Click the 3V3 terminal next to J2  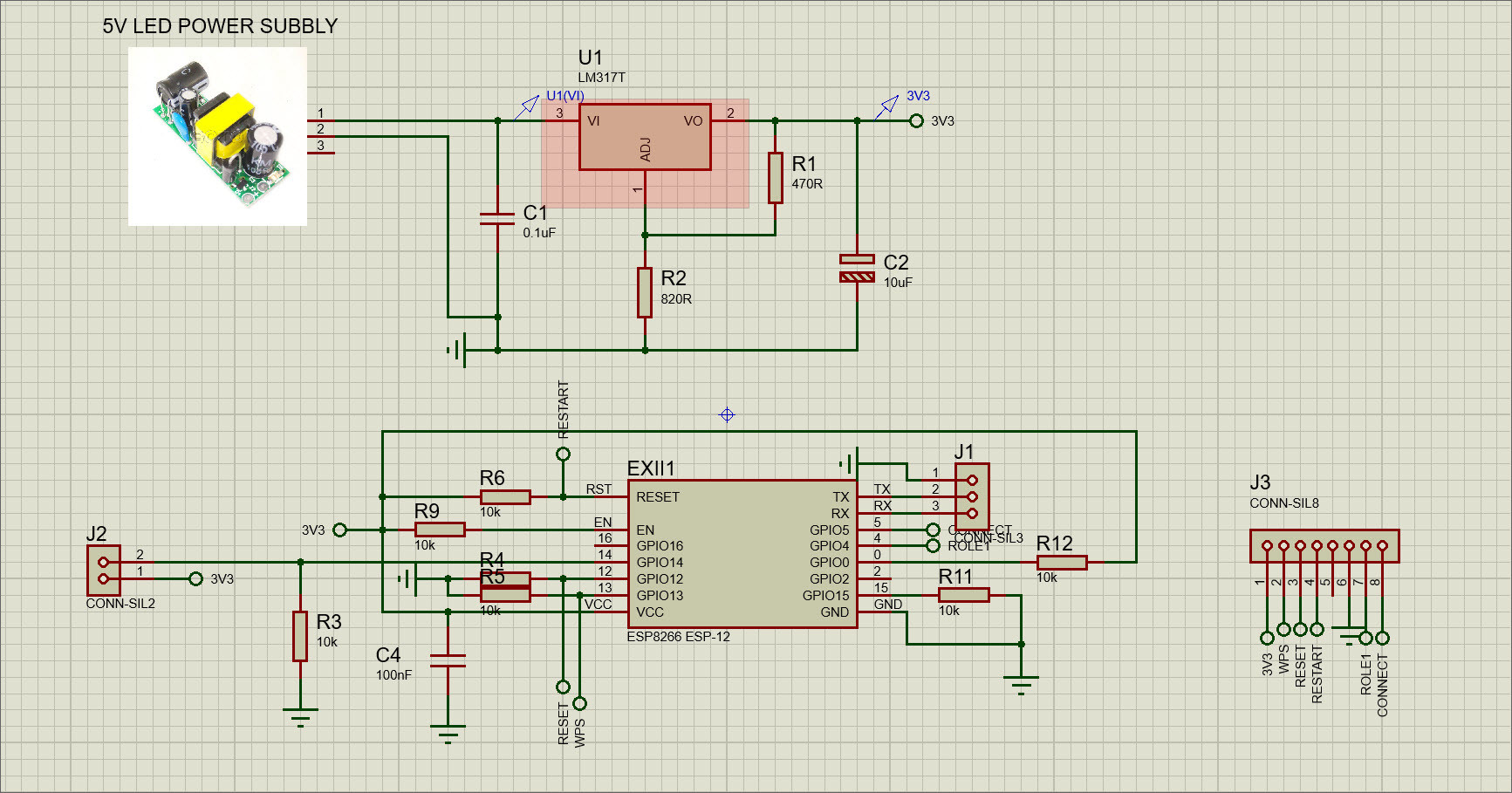coord(195,578)
